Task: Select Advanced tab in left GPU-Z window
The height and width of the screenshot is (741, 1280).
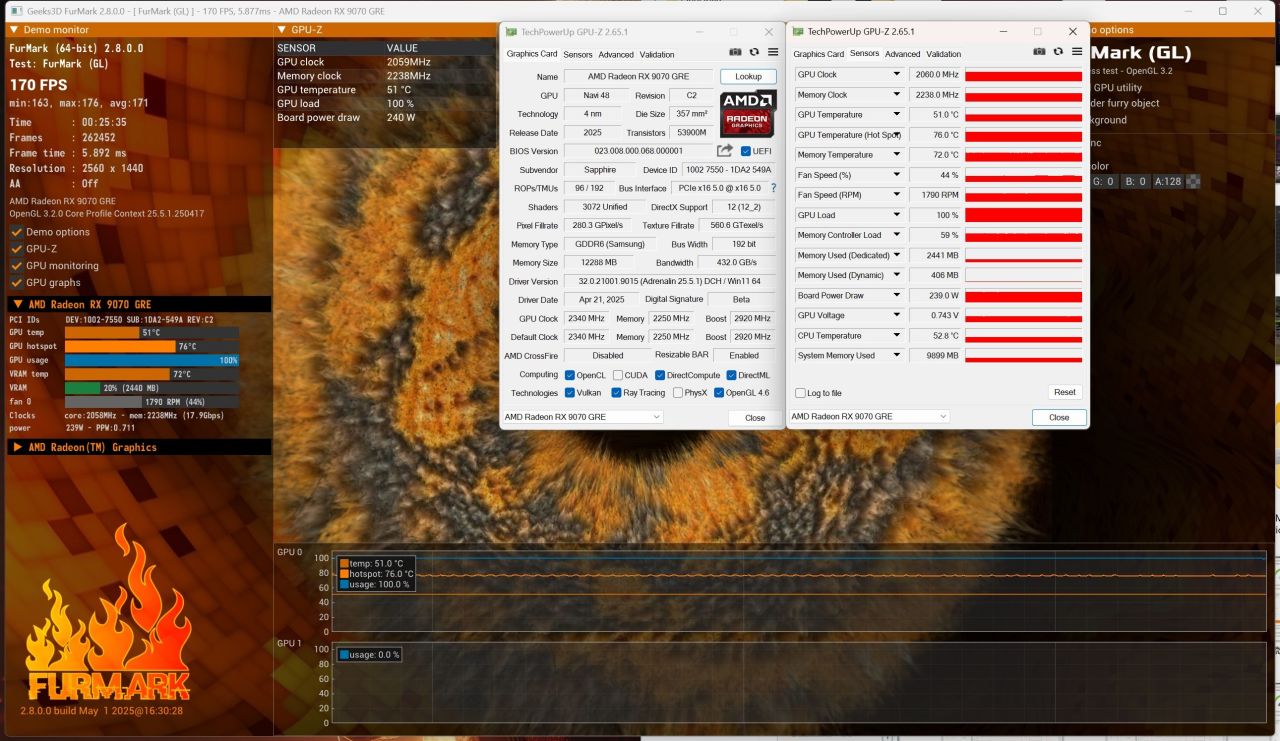Action: point(616,55)
